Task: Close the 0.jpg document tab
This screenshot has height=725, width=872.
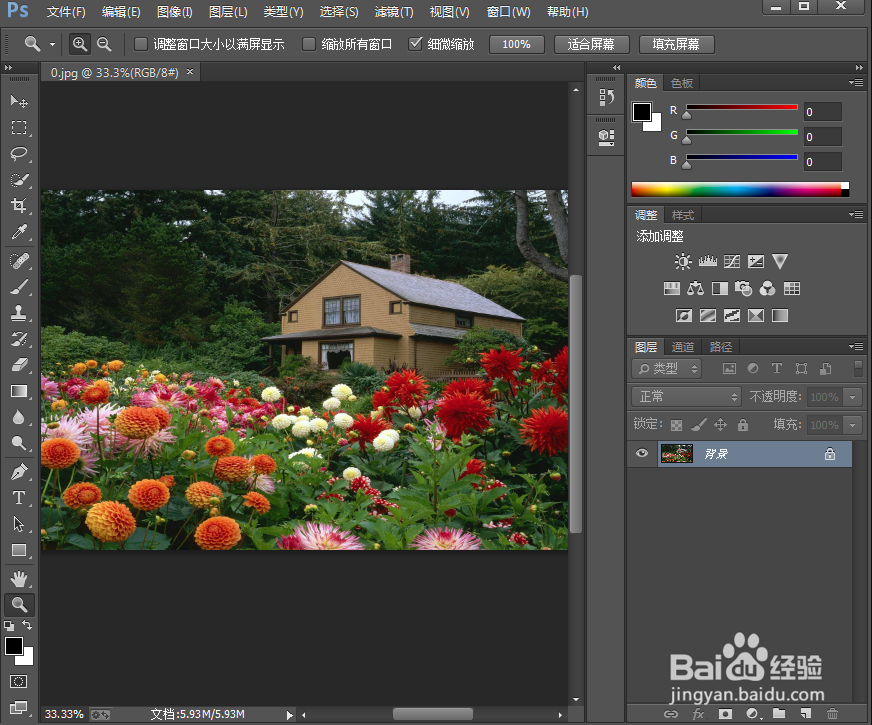Action: tap(190, 72)
